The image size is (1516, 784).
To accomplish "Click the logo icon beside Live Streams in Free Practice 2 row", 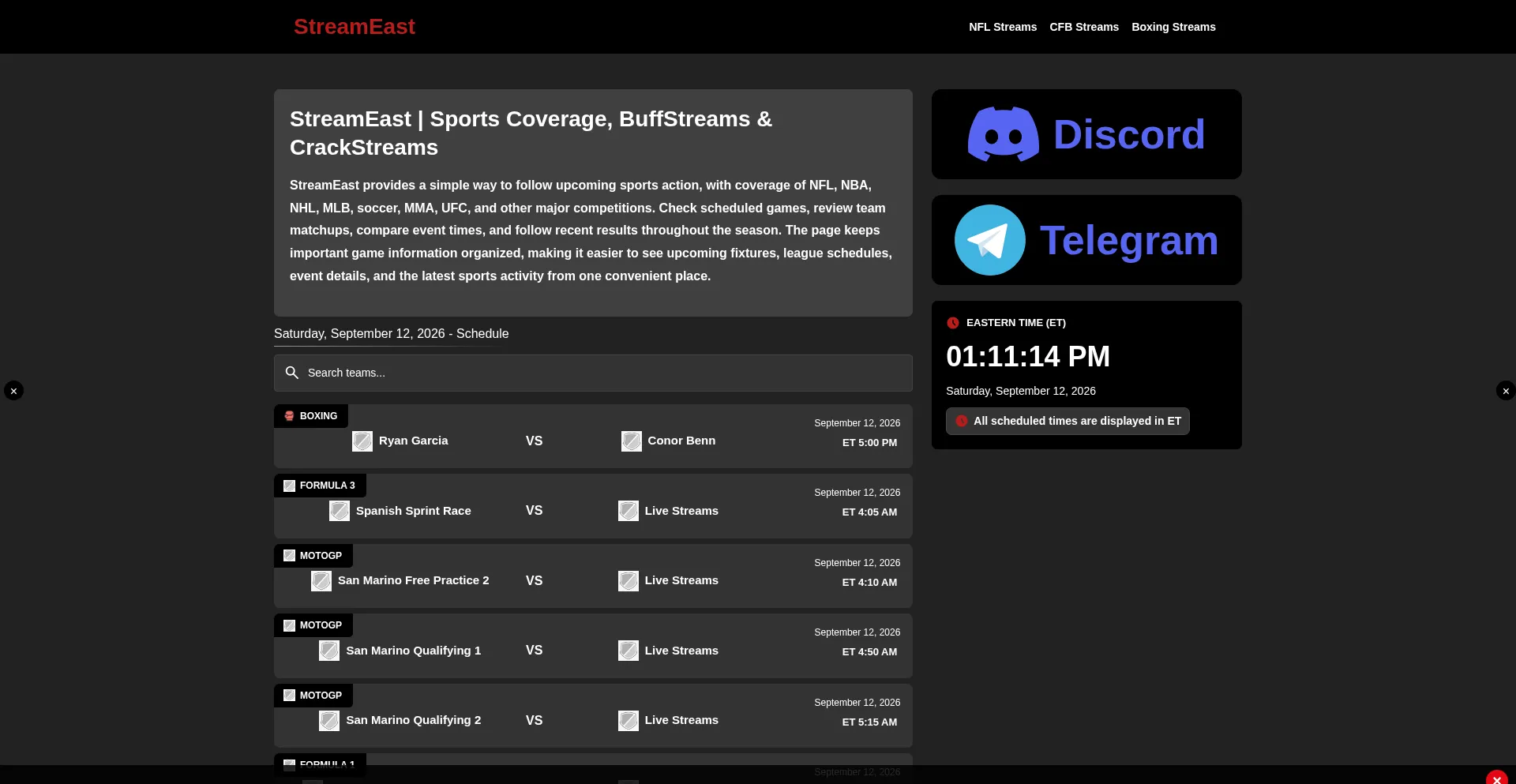I will (x=629, y=581).
